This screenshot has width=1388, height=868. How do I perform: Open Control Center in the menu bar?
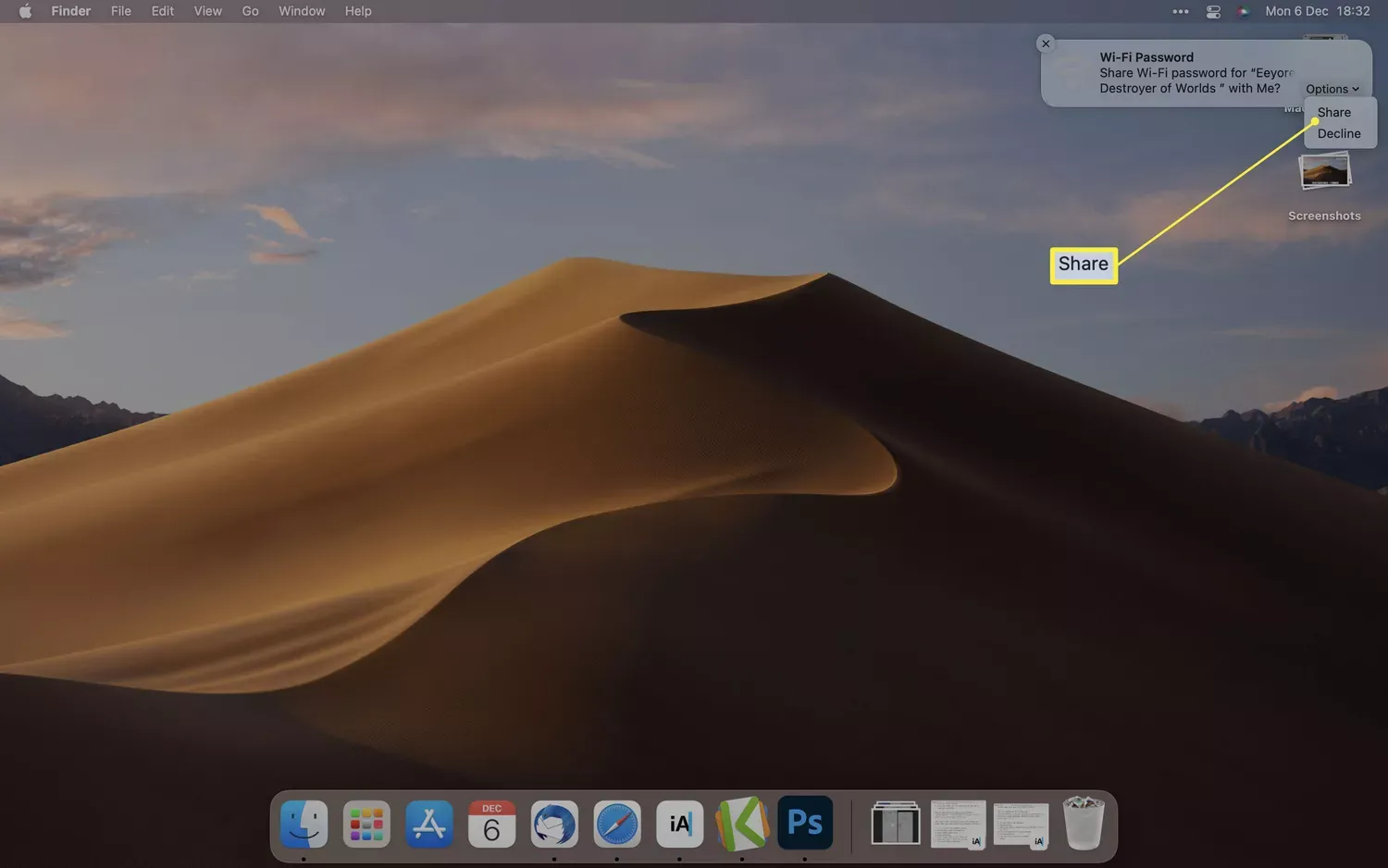coord(1212,11)
